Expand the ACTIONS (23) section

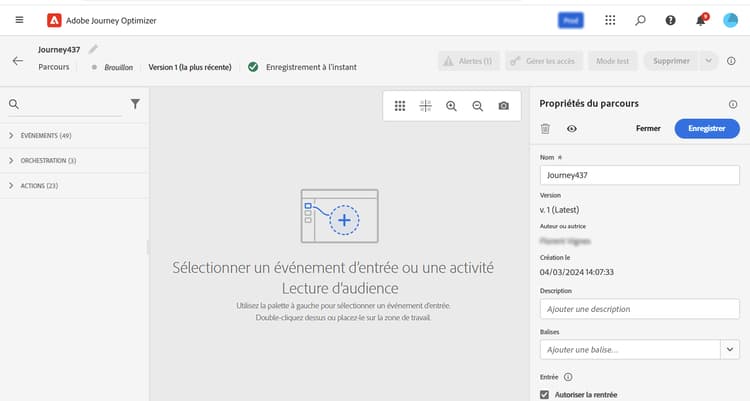pos(74,186)
